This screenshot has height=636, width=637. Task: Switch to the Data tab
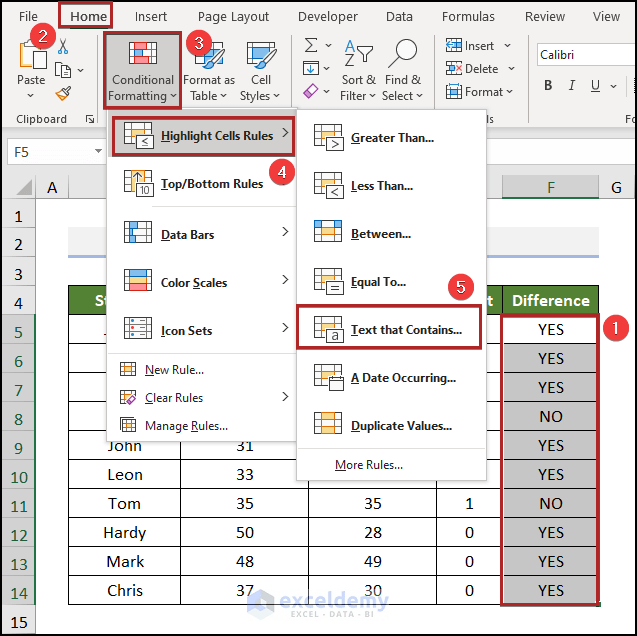399,16
